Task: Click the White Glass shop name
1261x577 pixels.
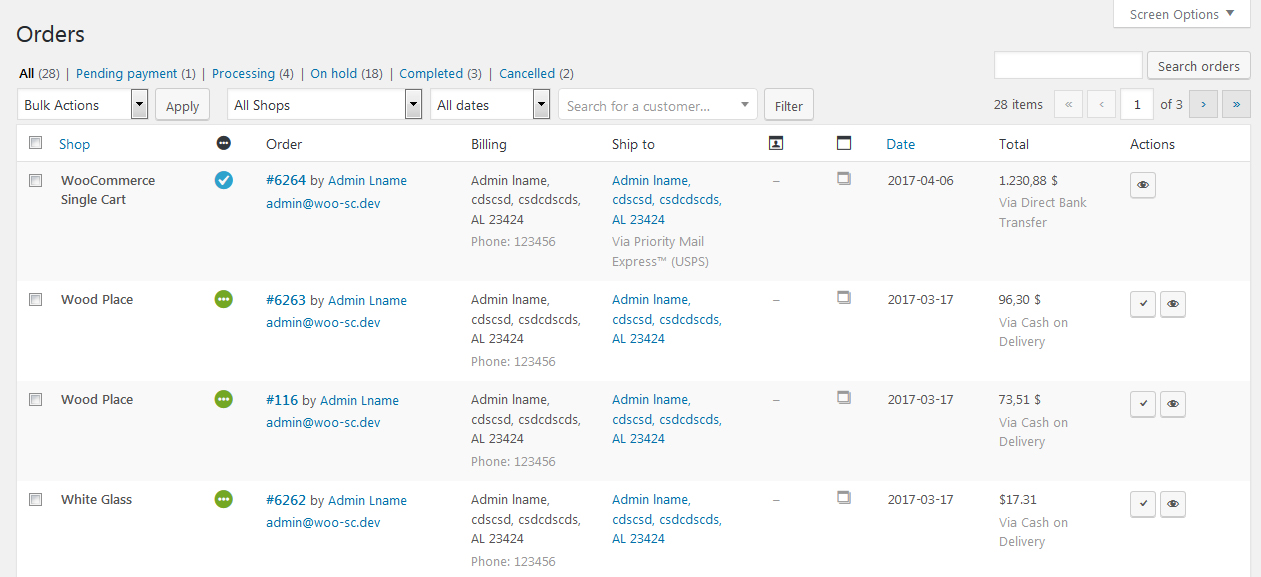Action: click(x=96, y=500)
